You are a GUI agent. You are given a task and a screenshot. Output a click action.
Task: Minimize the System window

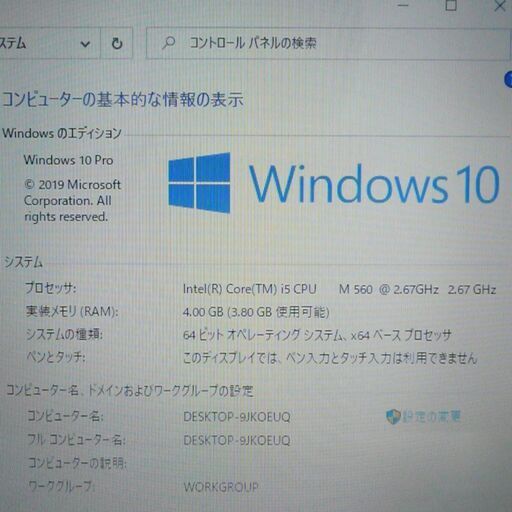tap(403, 5)
